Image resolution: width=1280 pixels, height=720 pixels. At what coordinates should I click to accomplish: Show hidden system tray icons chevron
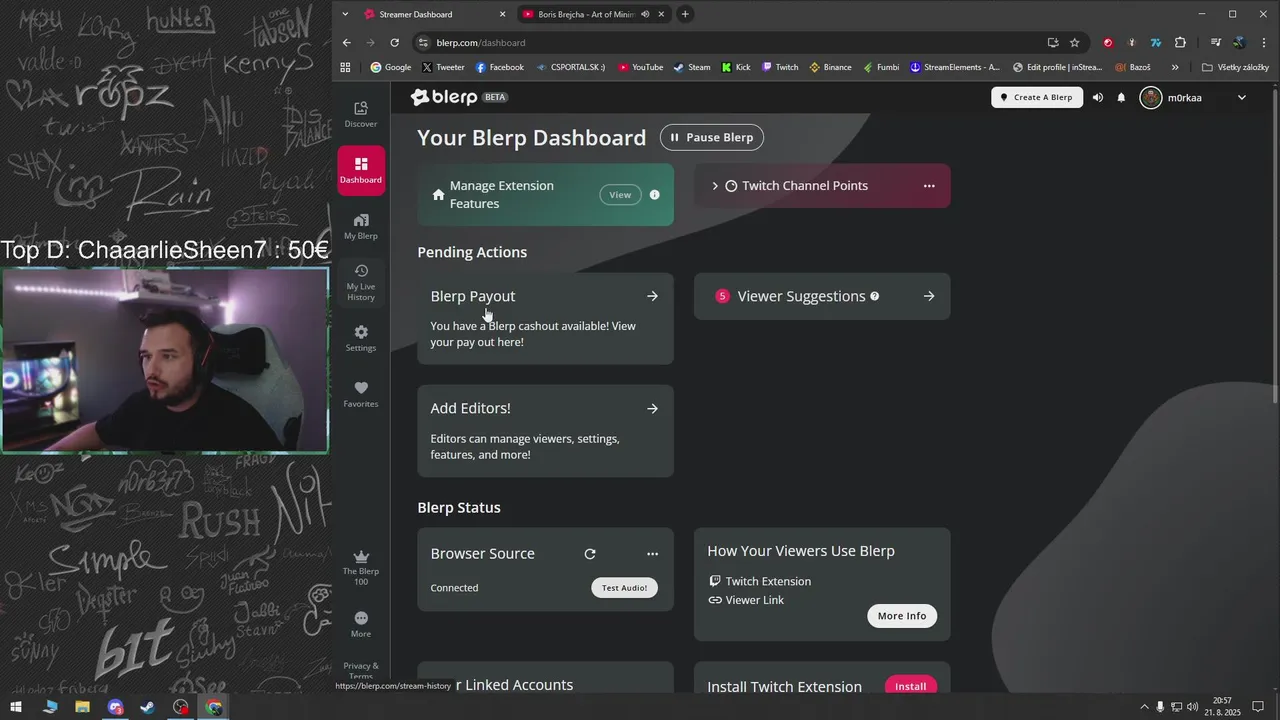tap(1144, 707)
